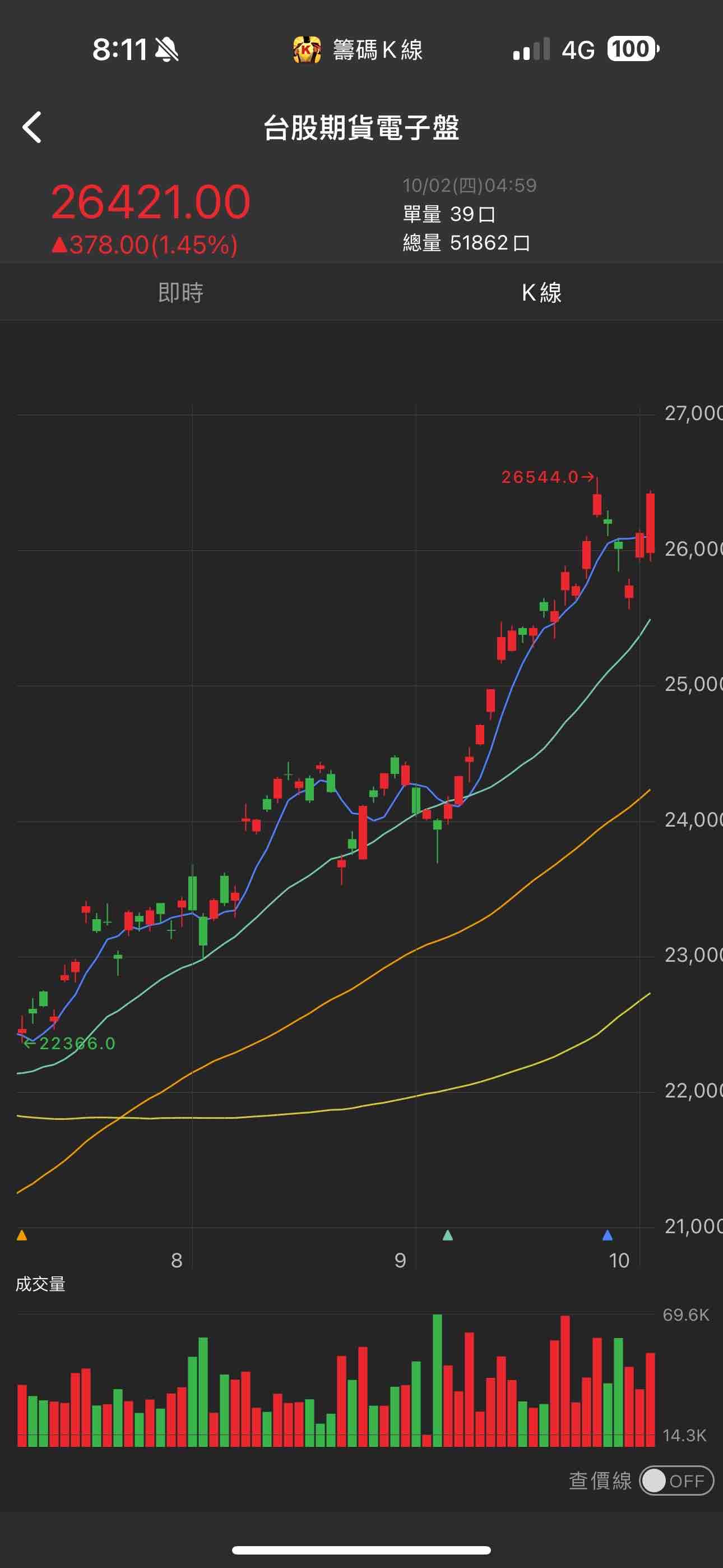Tap the orange triangle marker below chart
The height and width of the screenshot is (1568, 723).
22,1235
